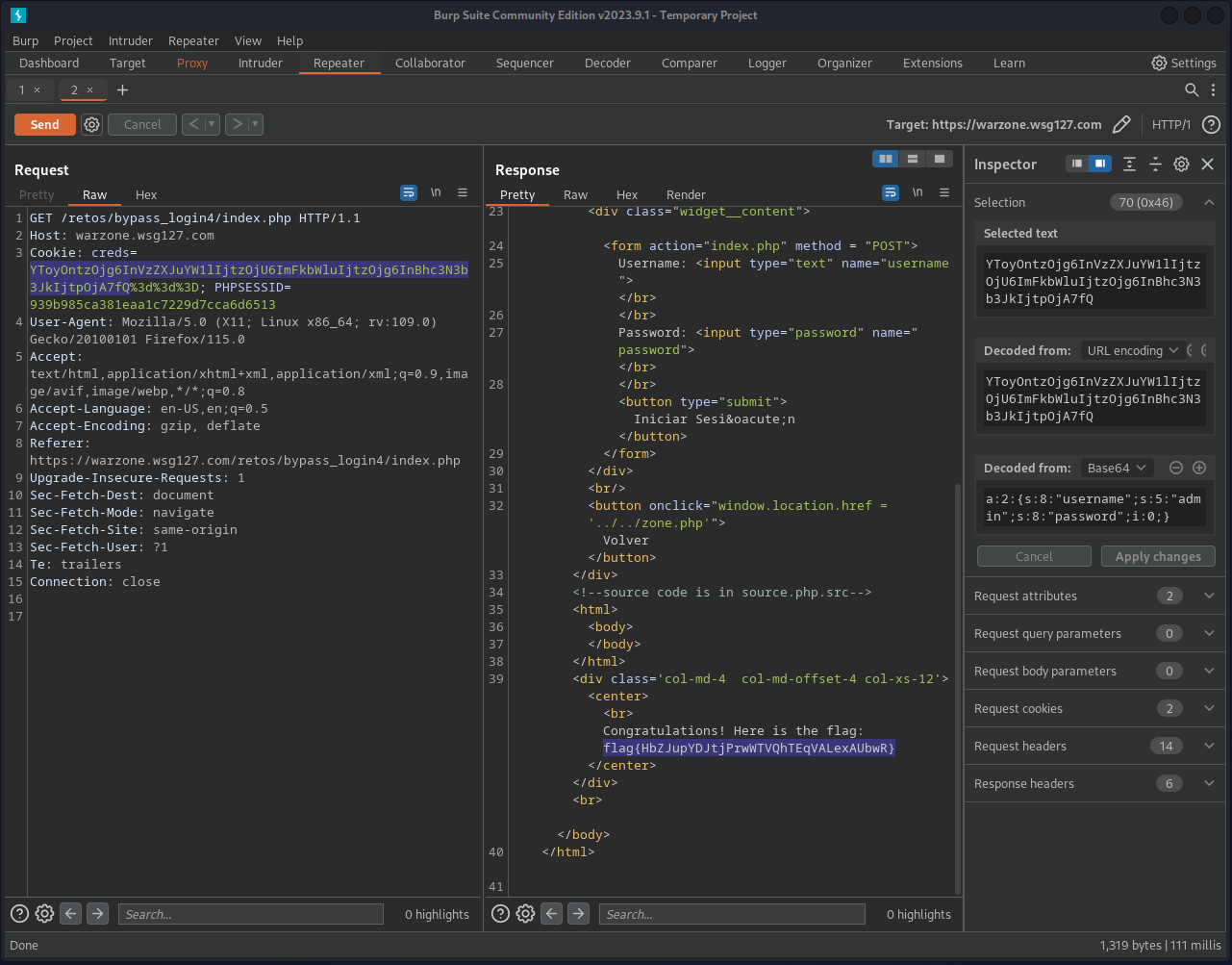
Task: Remove the Base64 decoding with minus icon
Action: tap(1175, 468)
